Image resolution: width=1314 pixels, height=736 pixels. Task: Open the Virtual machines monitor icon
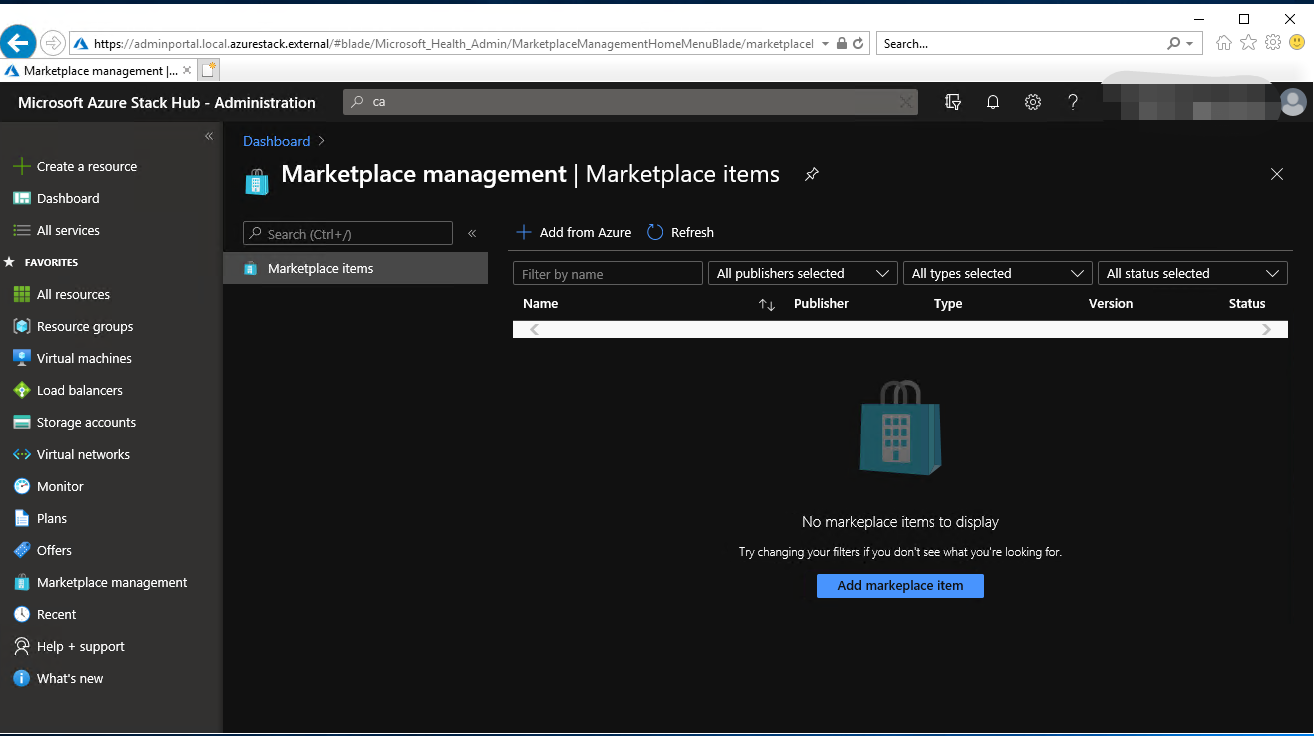(21, 358)
